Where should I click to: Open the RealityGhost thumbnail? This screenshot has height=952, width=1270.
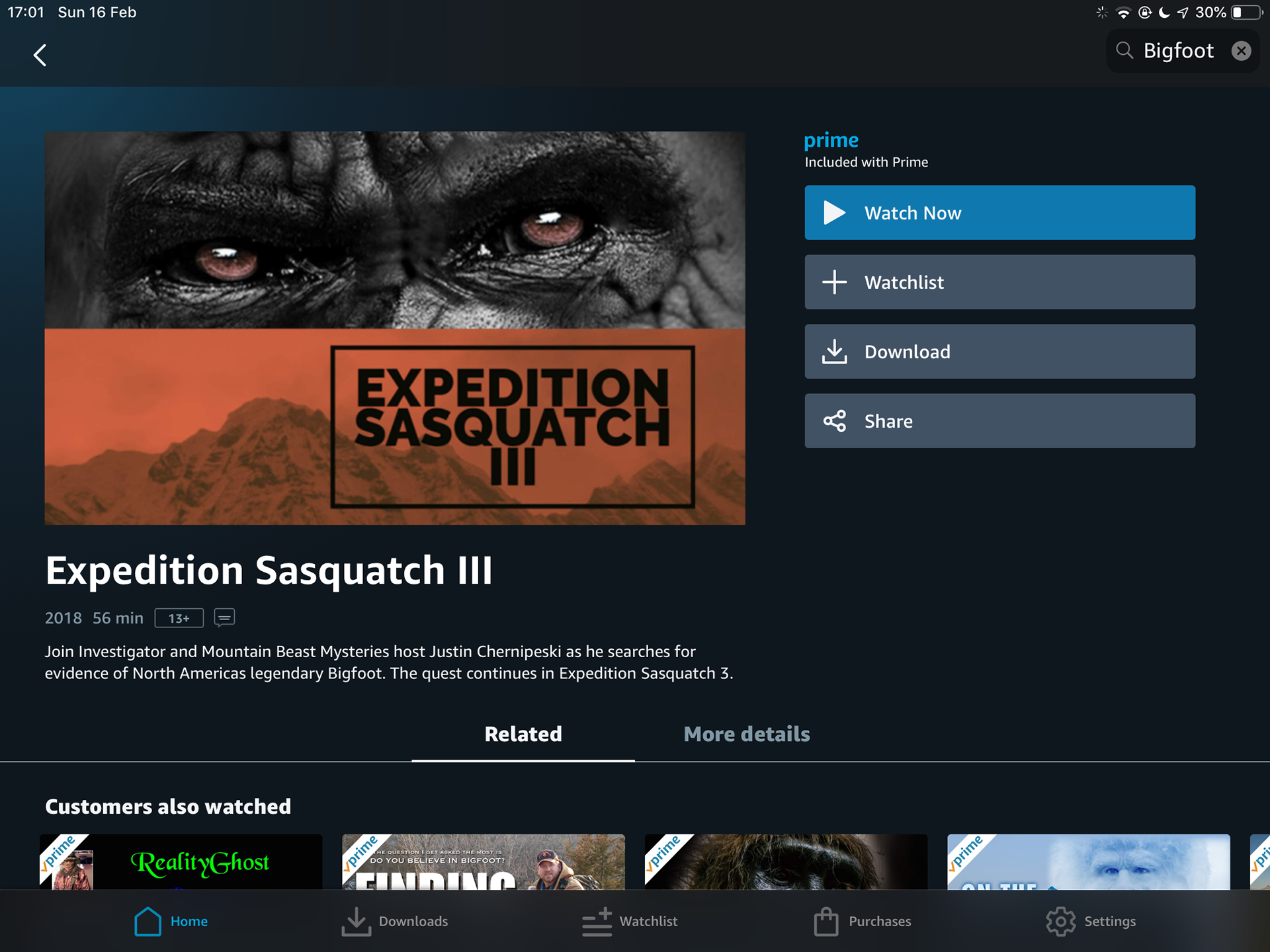(181, 861)
